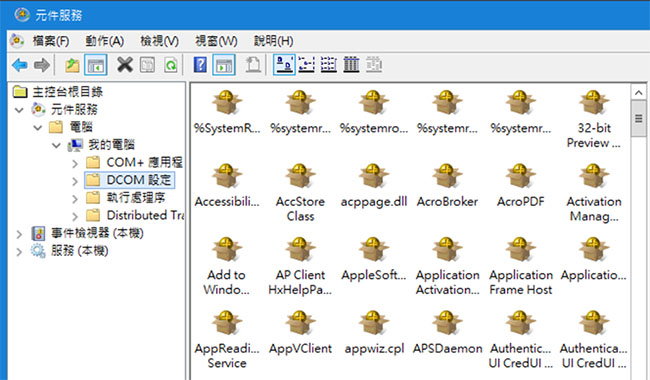This screenshot has height=380, width=650.
Task: Click the vertical scrollbar thumb
Action: 638,119
